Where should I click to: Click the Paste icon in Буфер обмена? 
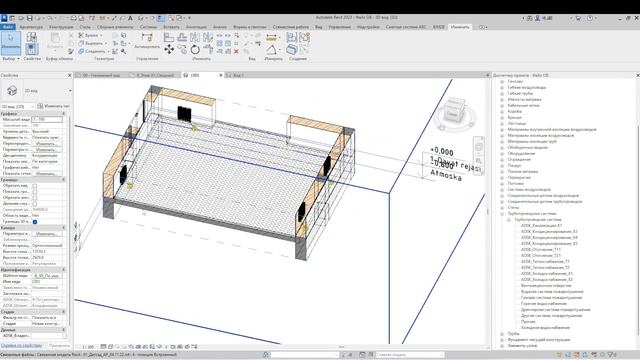(x=55, y=42)
